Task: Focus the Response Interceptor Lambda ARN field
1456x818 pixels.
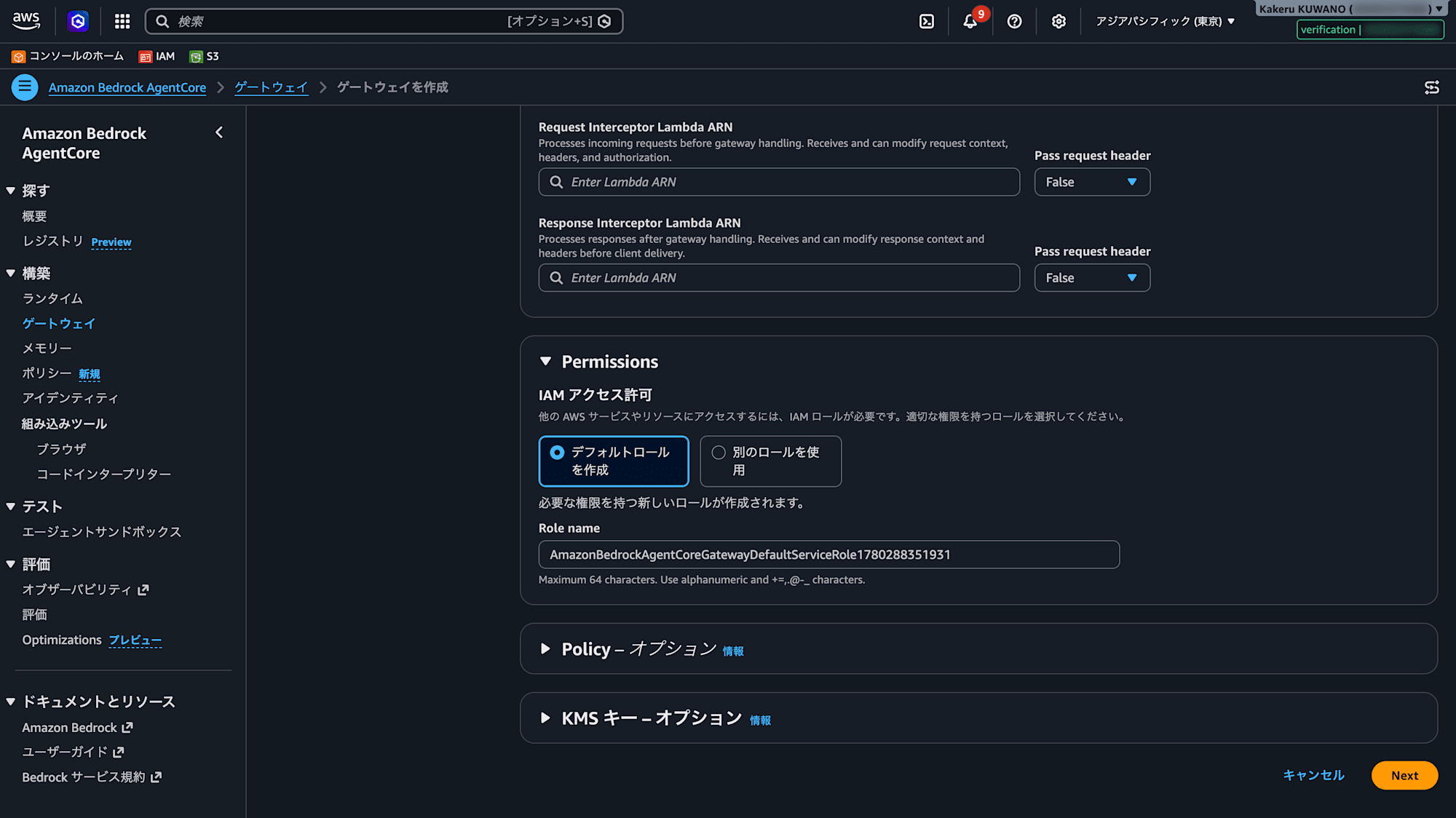Action: (779, 278)
